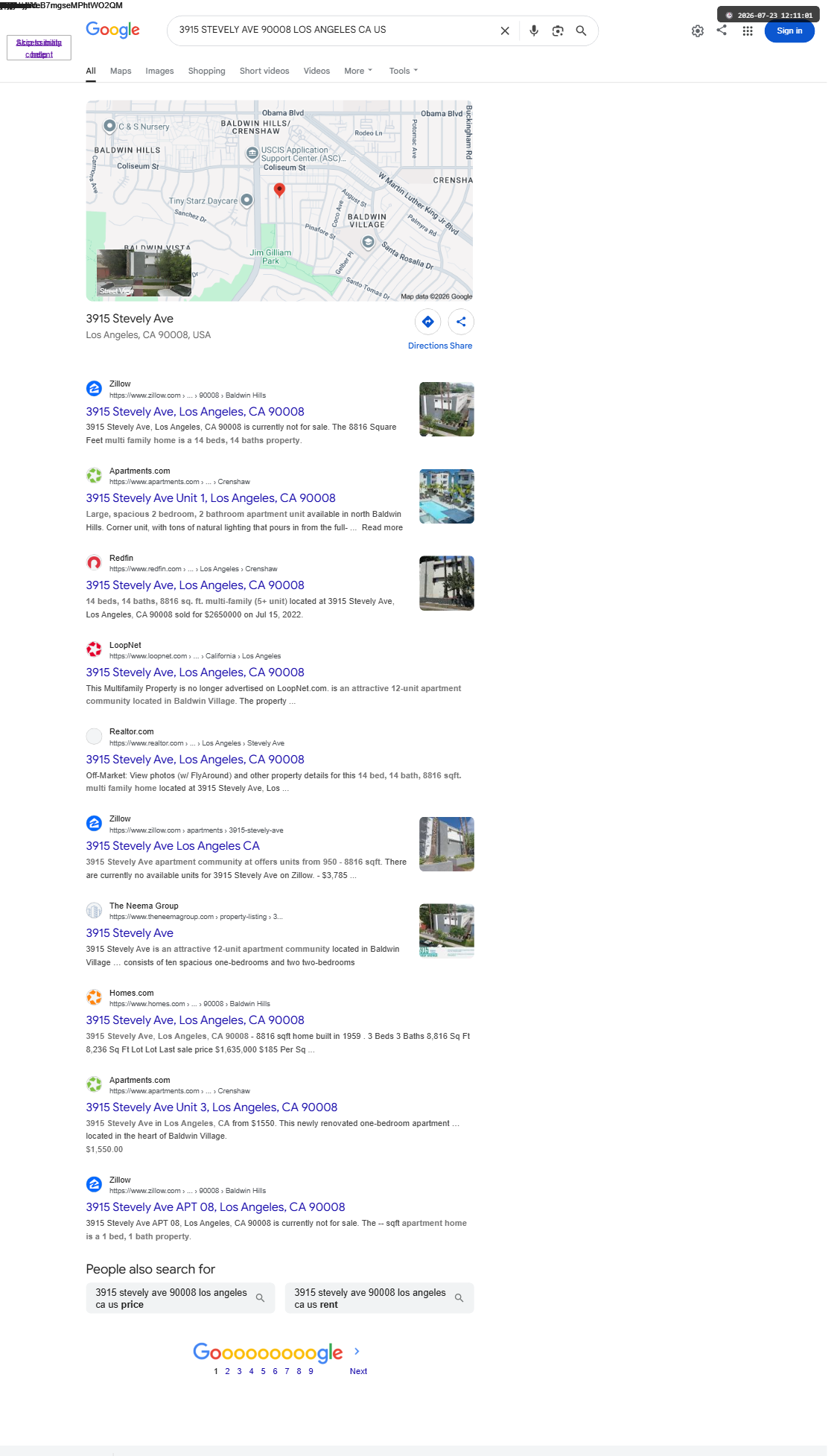837x1456 pixels.
Task: Click 'Read more' in Apartments.com snippet
Action: tap(382, 527)
